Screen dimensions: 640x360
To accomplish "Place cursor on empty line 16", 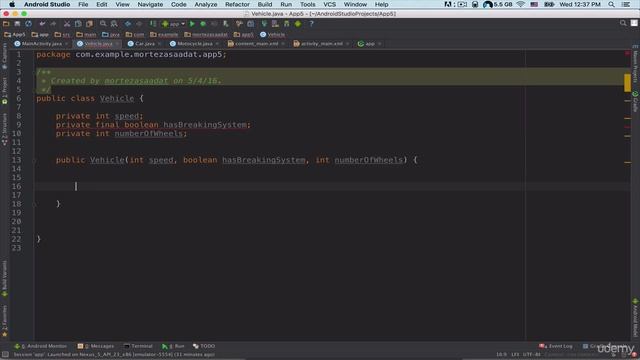I will (x=332, y=186).
